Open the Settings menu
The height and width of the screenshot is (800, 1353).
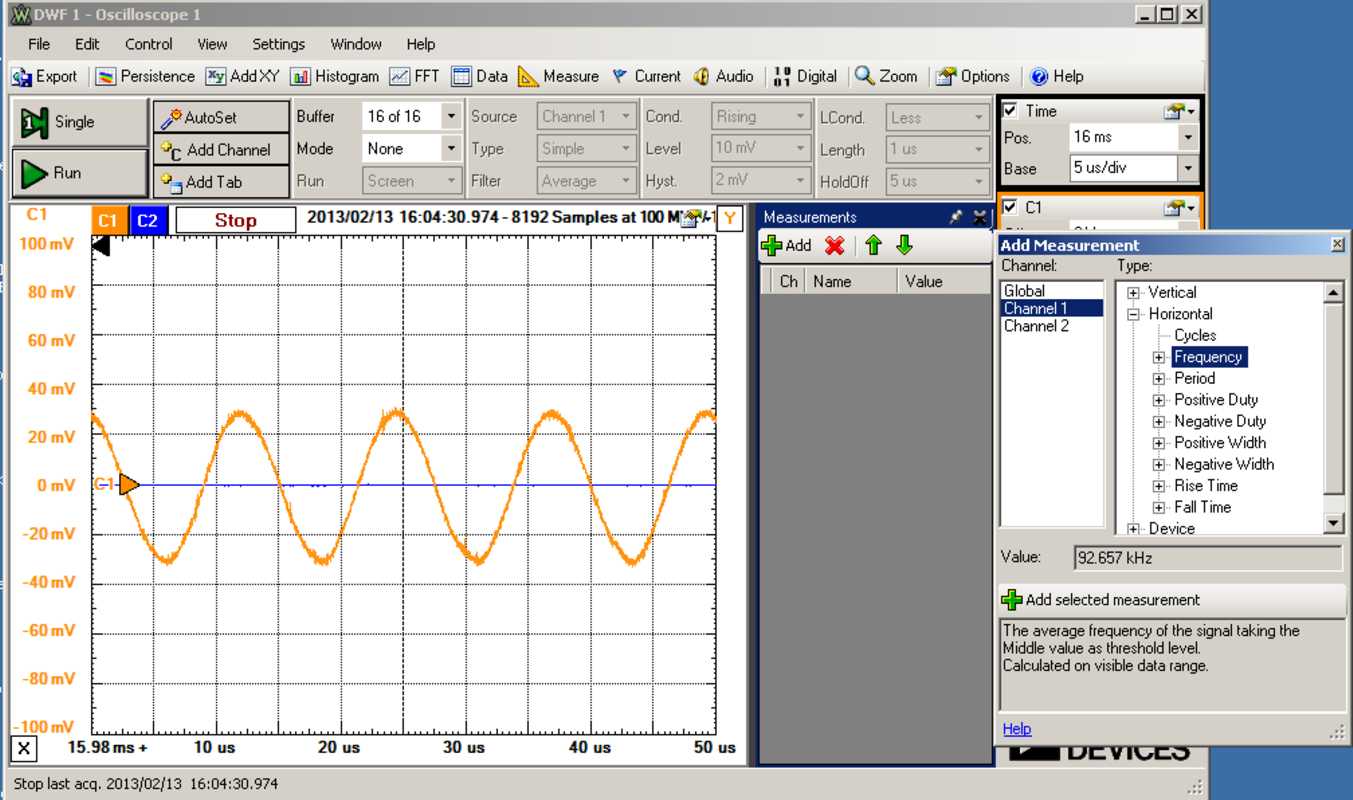pos(278,44)
